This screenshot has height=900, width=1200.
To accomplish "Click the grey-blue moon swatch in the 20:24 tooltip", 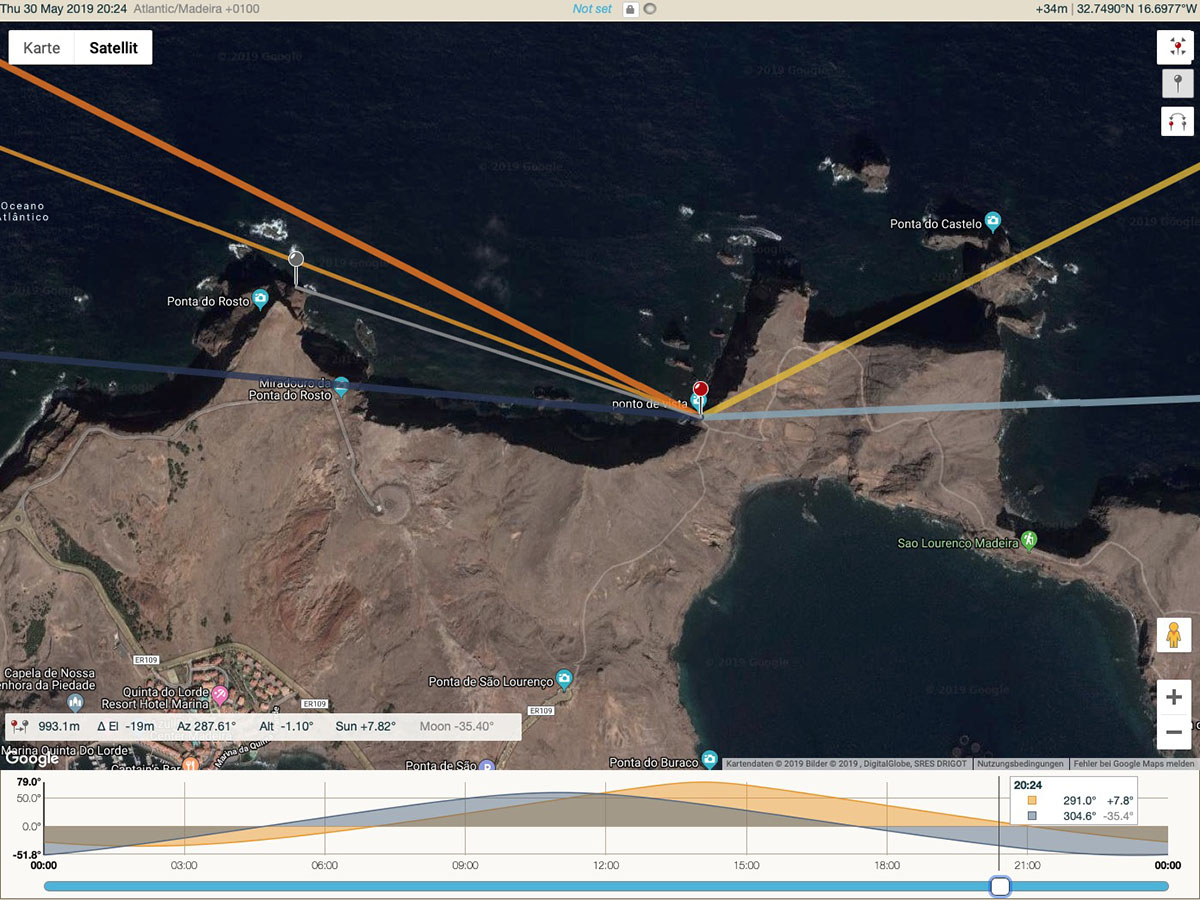I will coord(1032,816).
